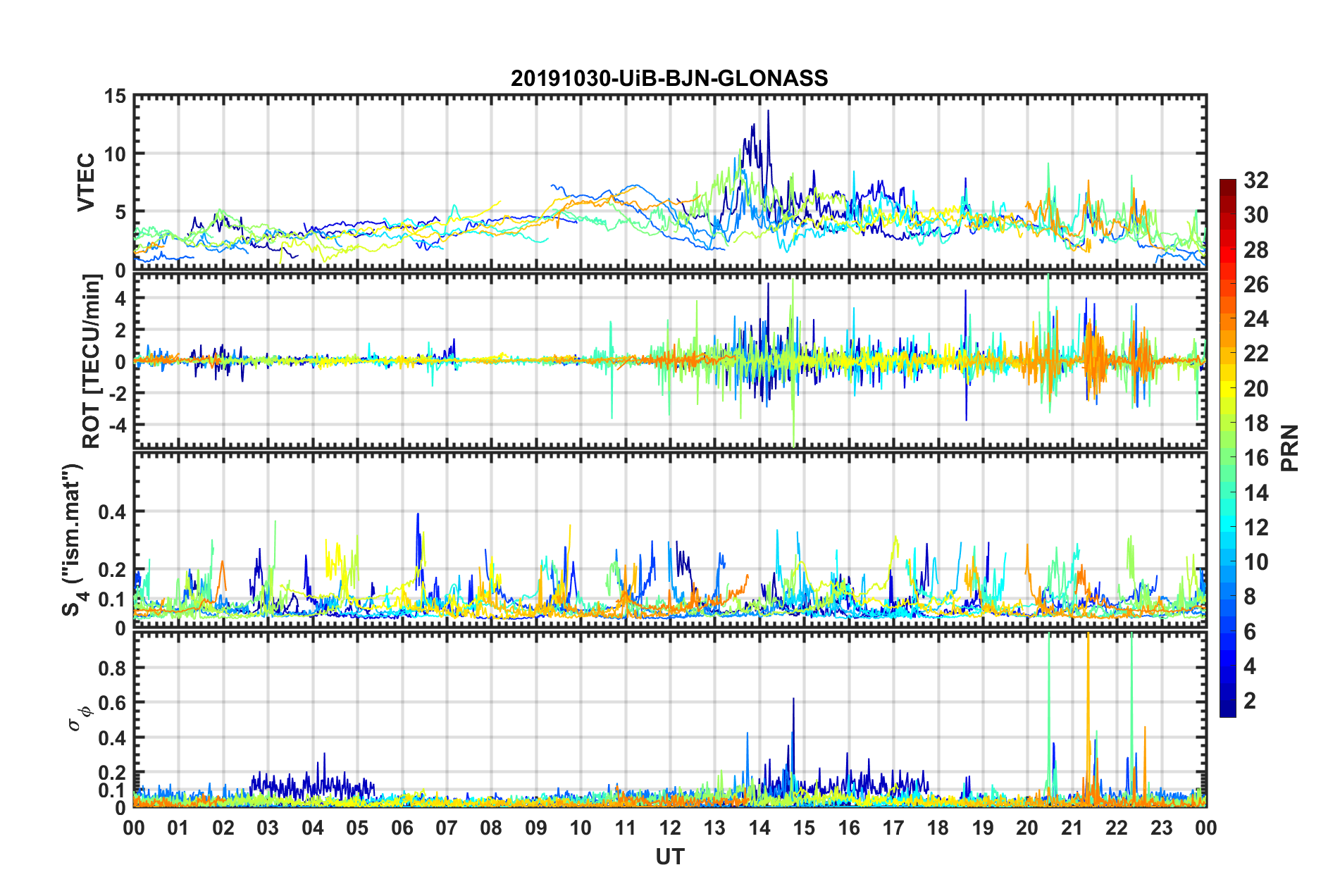Click the UT x-axis label
Screen dimensions: 1340x896
point(670,857)
